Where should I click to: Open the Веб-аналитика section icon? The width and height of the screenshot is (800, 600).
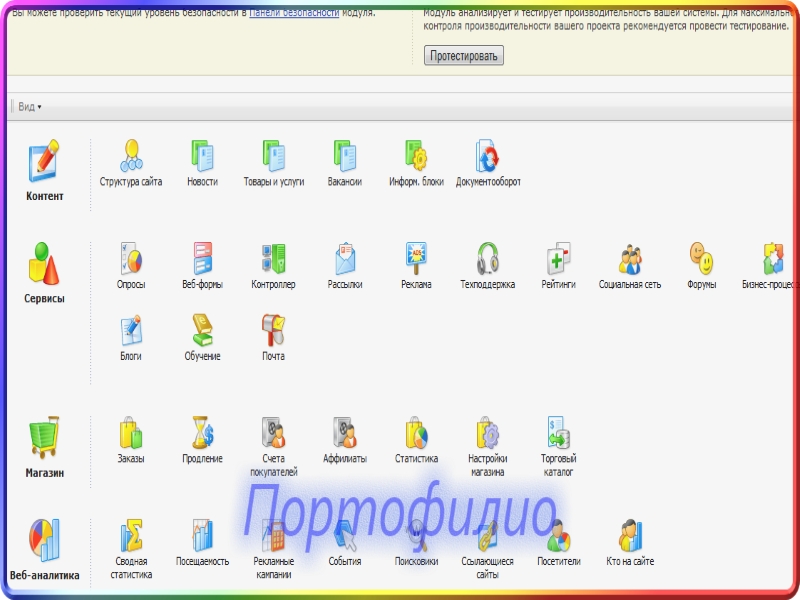pyautogui.click(x=44, y=540)
